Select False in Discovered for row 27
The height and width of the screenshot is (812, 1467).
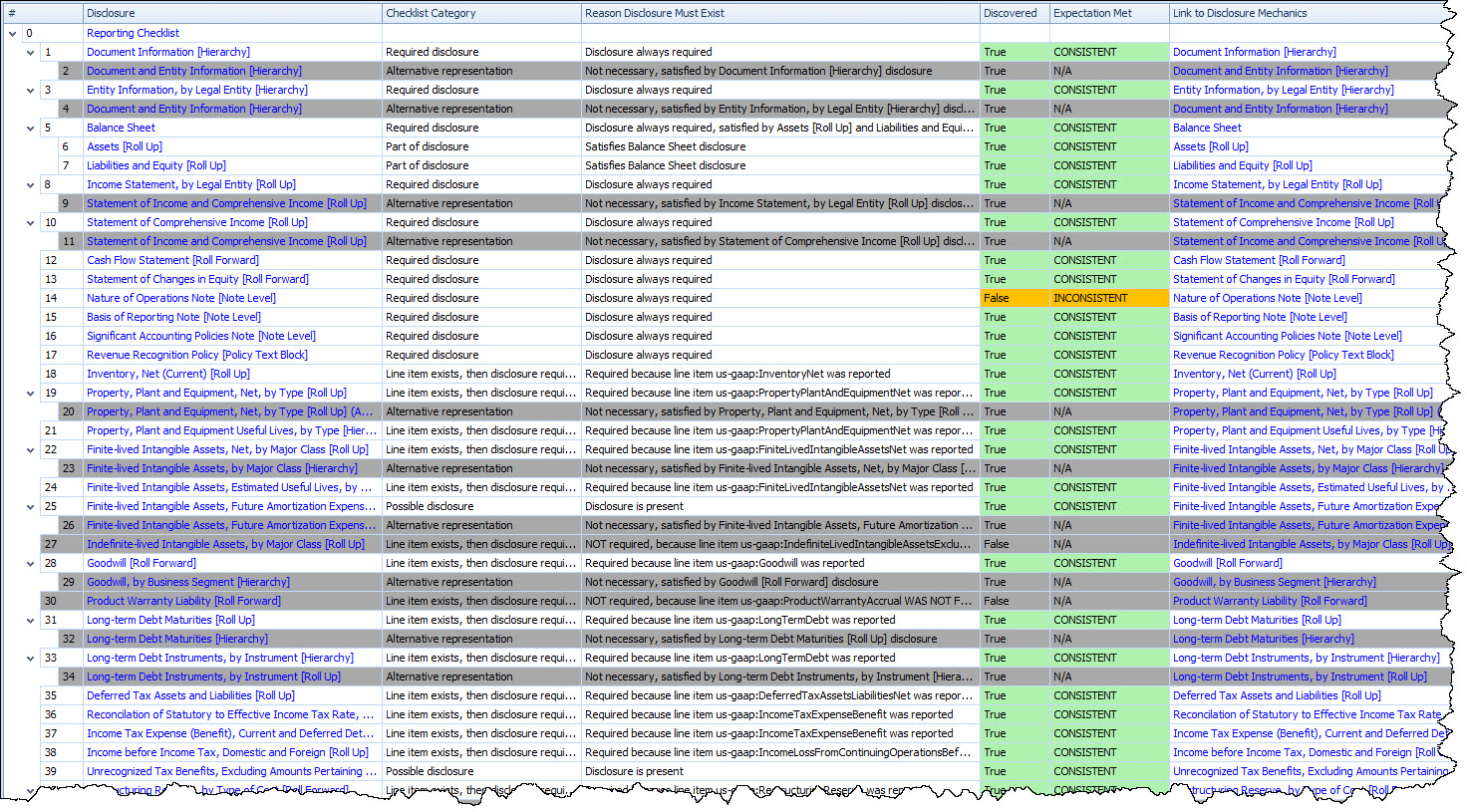tap(1015, 544)
